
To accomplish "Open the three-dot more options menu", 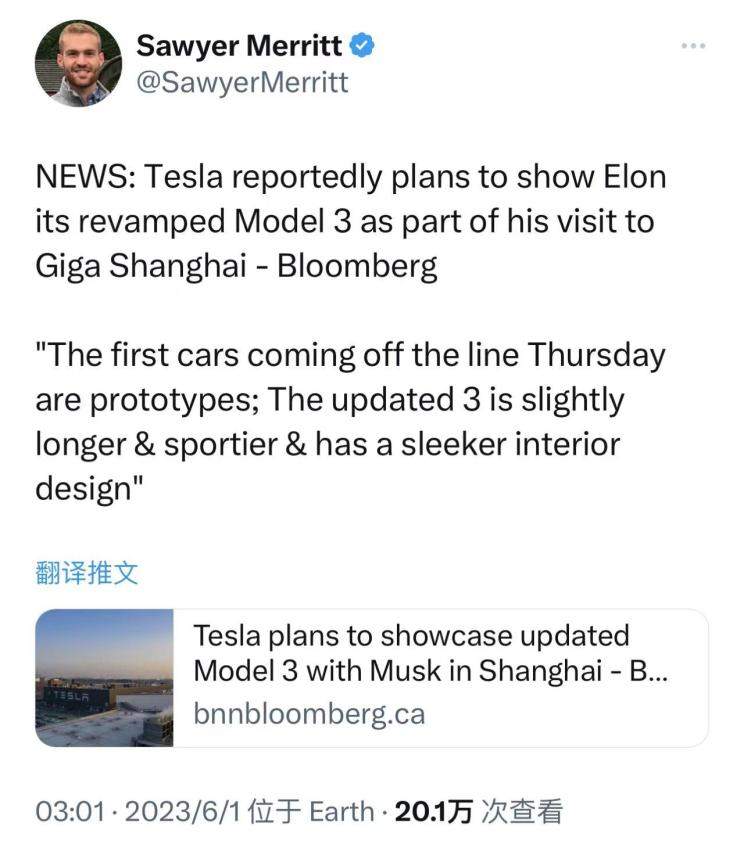I will click(693, 46).
